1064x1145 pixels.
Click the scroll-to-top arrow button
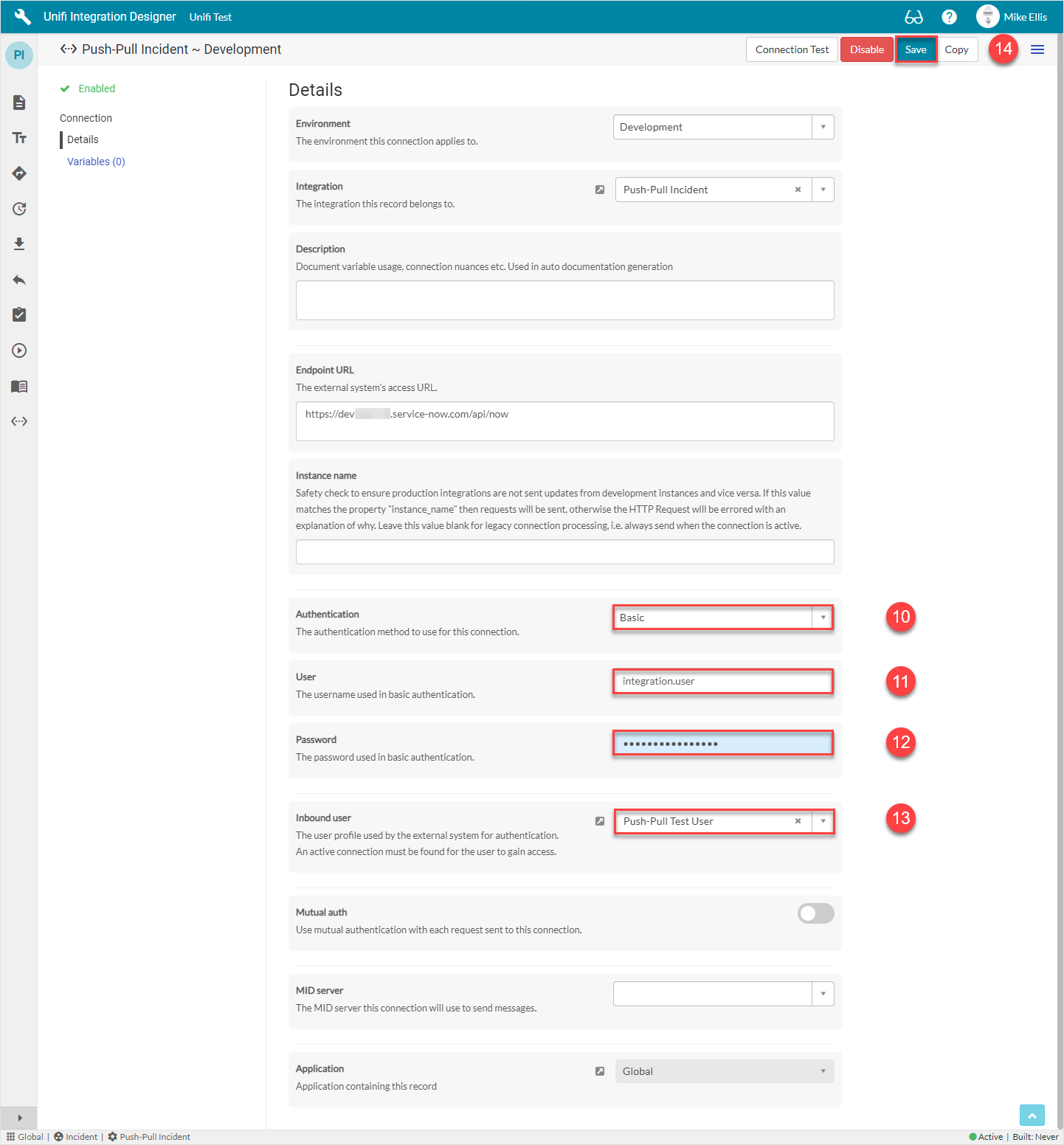click(1032, 1115)
